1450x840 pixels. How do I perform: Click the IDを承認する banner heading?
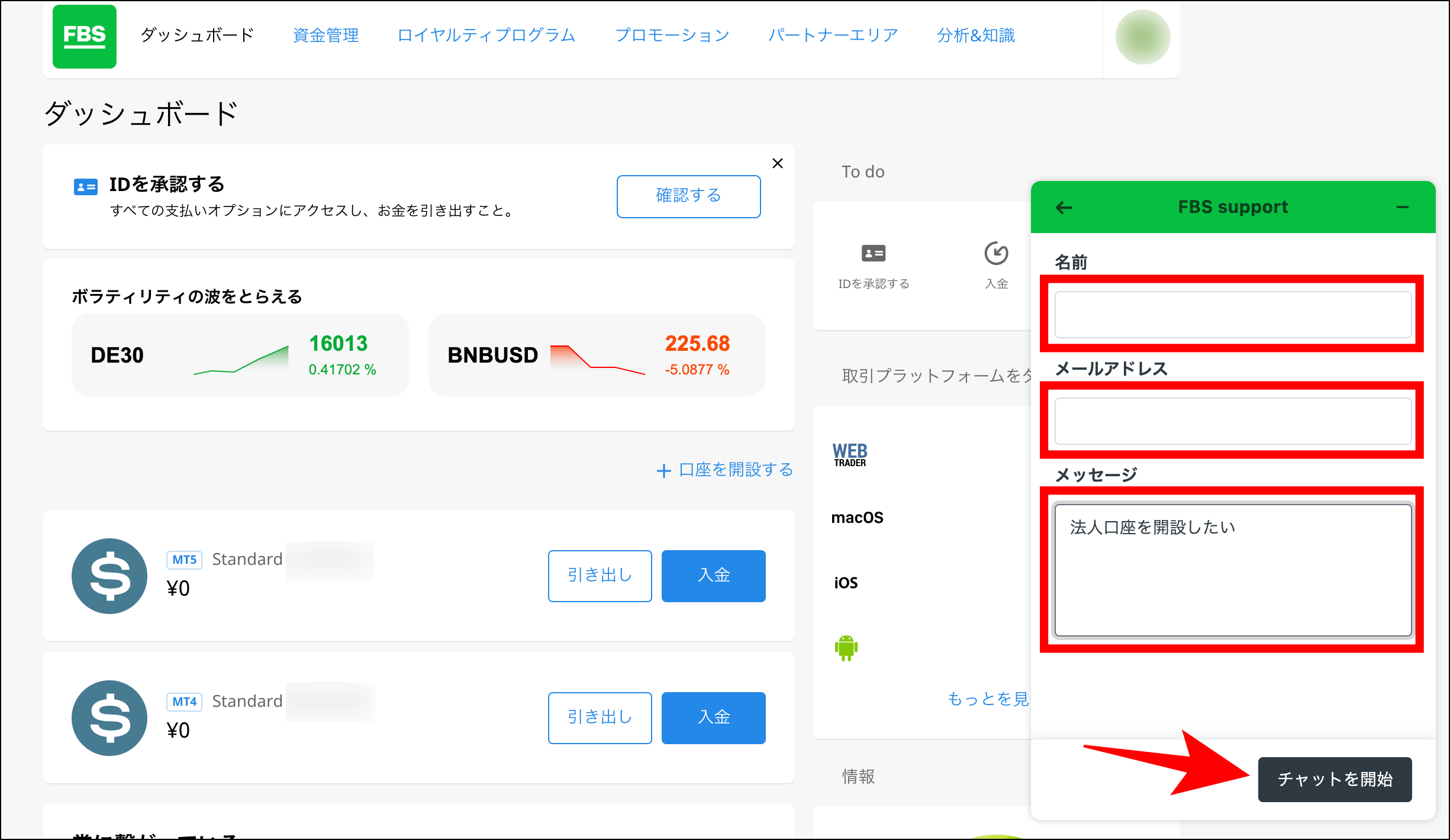167,185
